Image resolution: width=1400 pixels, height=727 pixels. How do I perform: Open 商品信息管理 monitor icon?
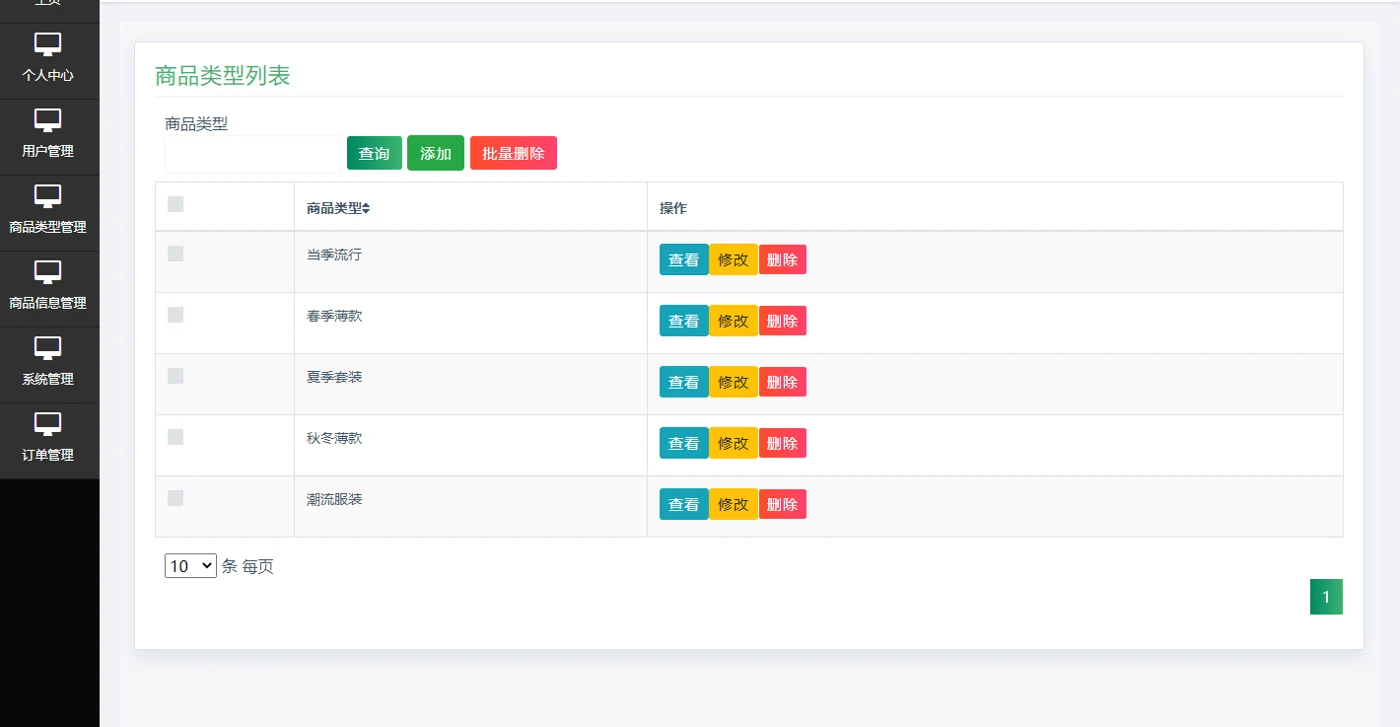[x=48, y=272]
